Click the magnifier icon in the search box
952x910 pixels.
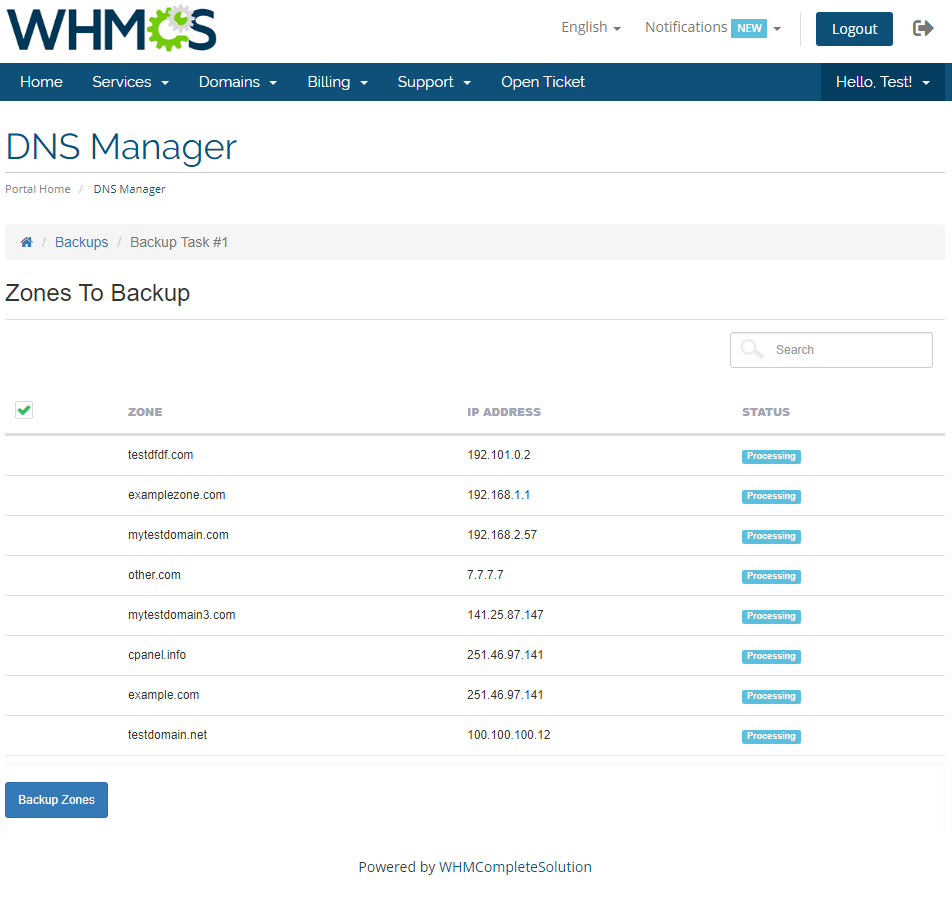[x=752, y=350]
